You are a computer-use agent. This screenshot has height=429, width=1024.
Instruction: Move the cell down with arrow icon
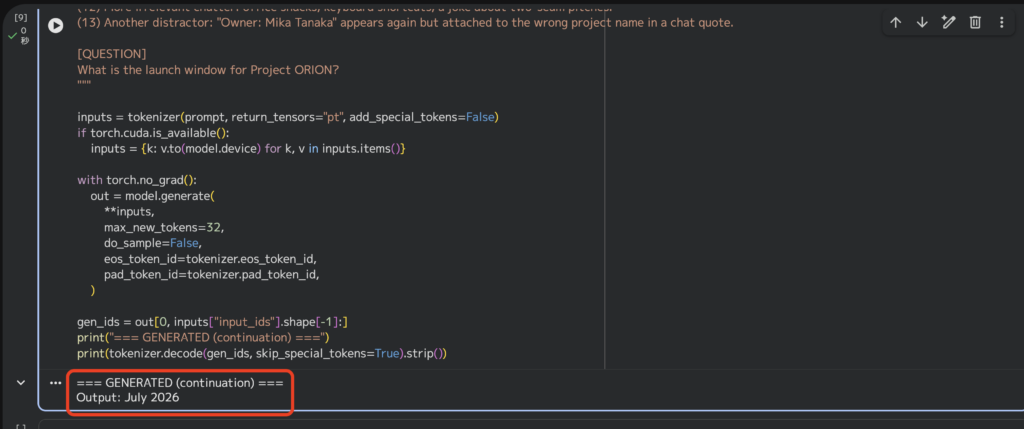click(x=922, y=23)
